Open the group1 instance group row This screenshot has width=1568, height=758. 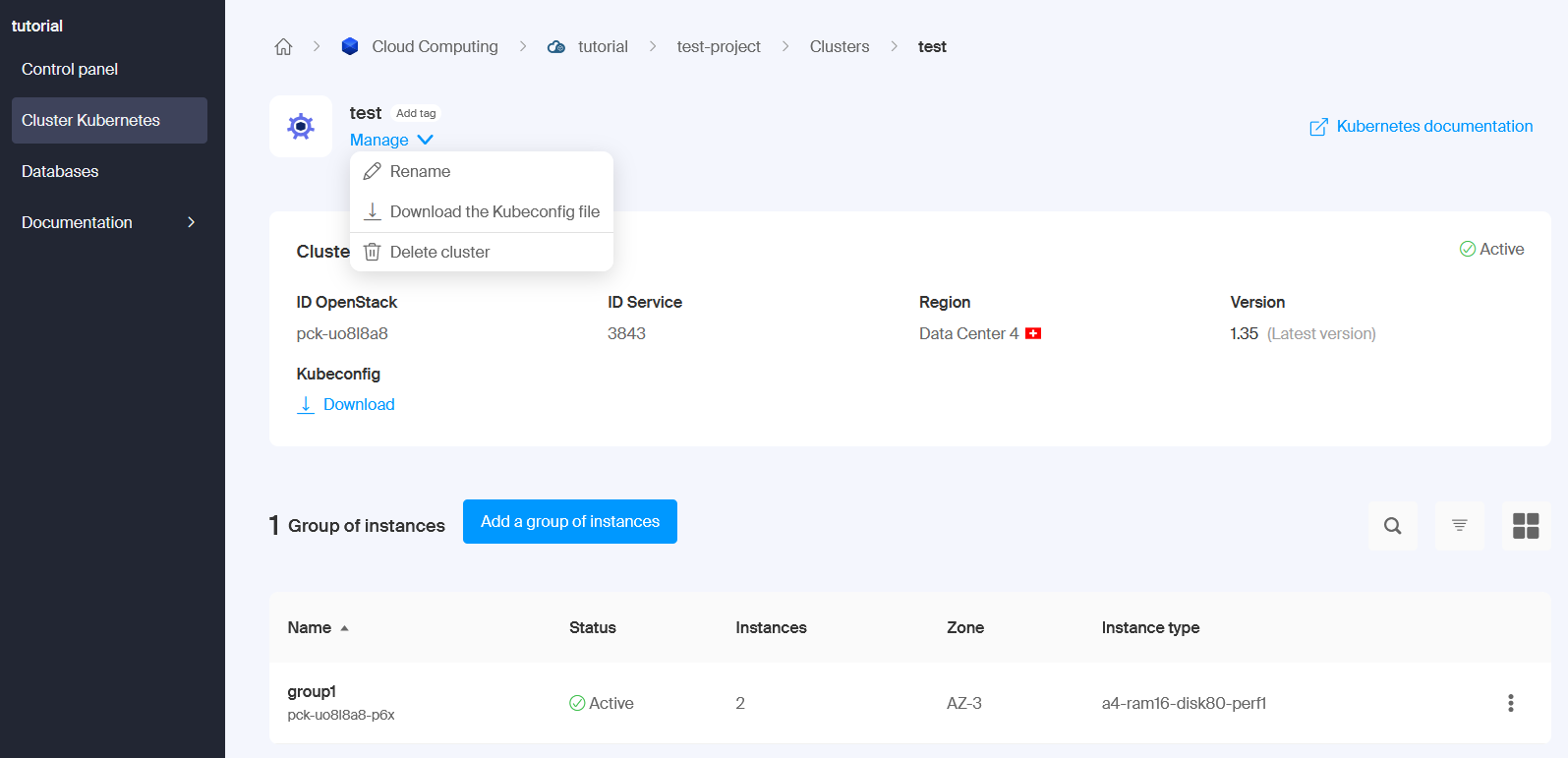click(909, 703)
